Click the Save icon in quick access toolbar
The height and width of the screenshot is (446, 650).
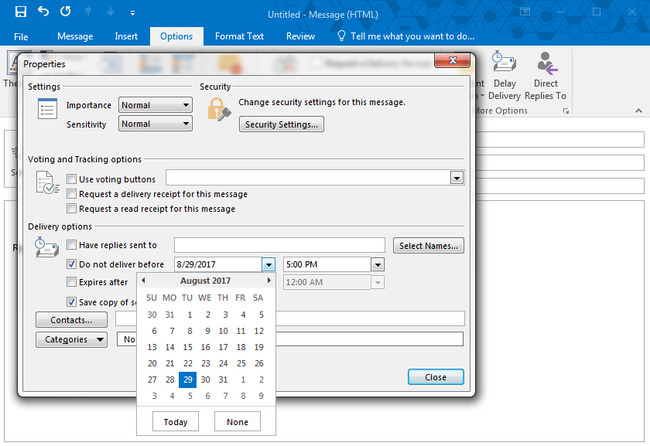[20, 12]
